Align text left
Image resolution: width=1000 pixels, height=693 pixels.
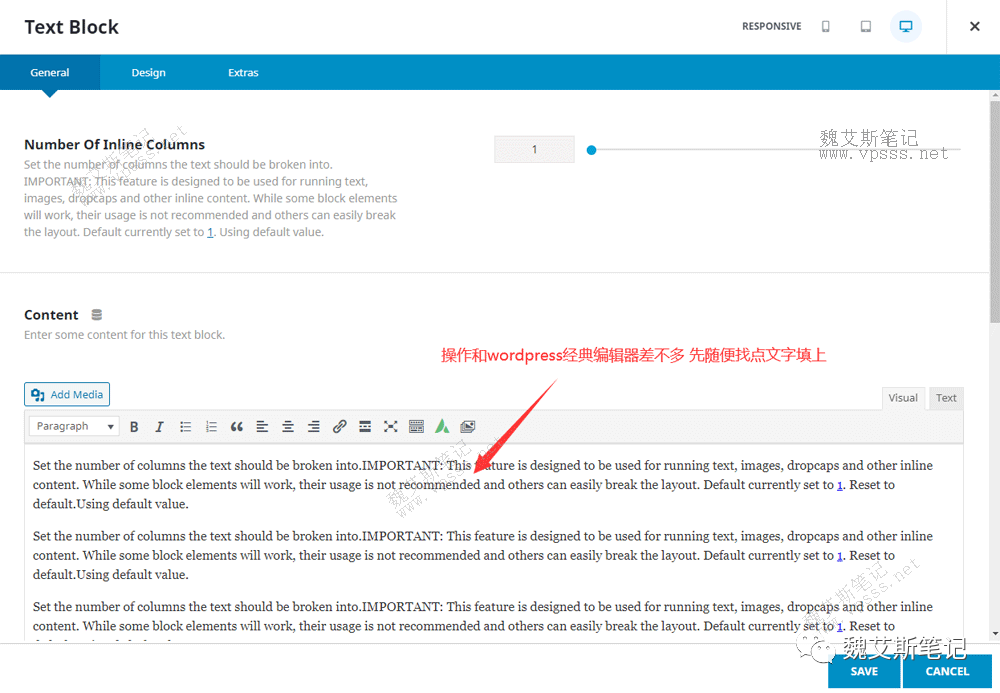(262, 427)
